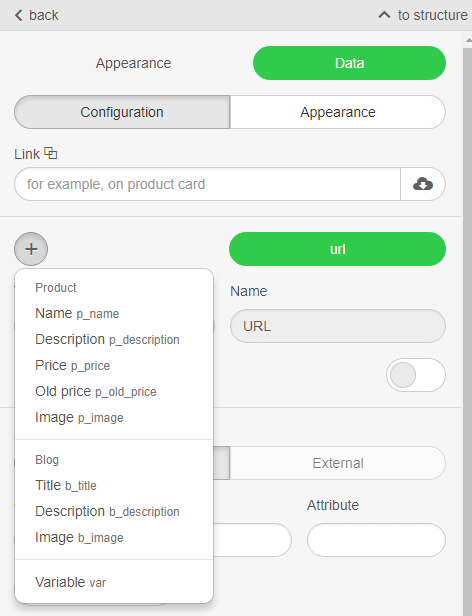The width and height of the screenshot is (472, 616).
Task: Click the Link input field
Action: click(x=208, y=184)
